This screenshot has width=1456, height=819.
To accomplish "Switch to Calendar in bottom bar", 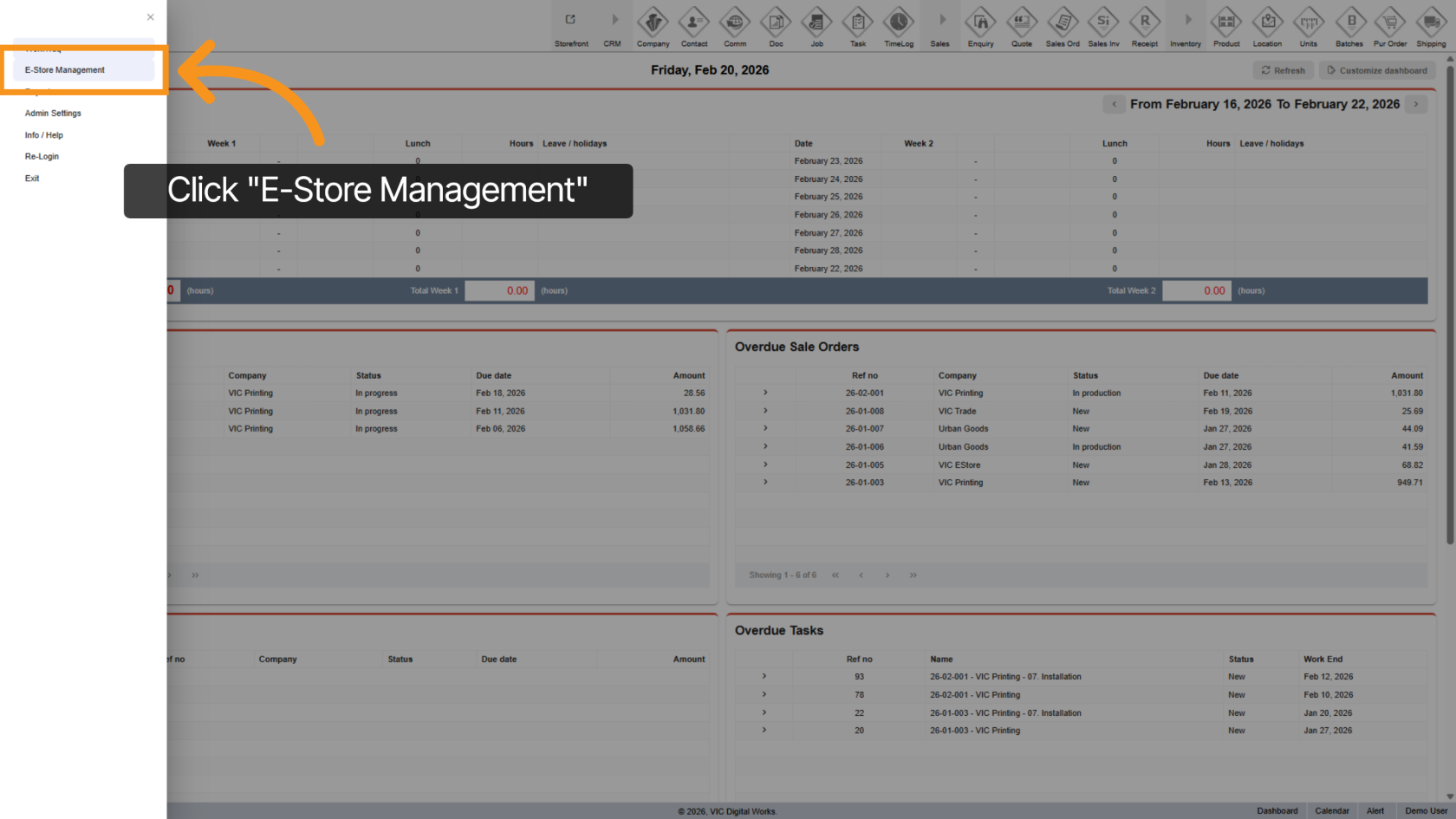I will click(x=1331, y=811).
